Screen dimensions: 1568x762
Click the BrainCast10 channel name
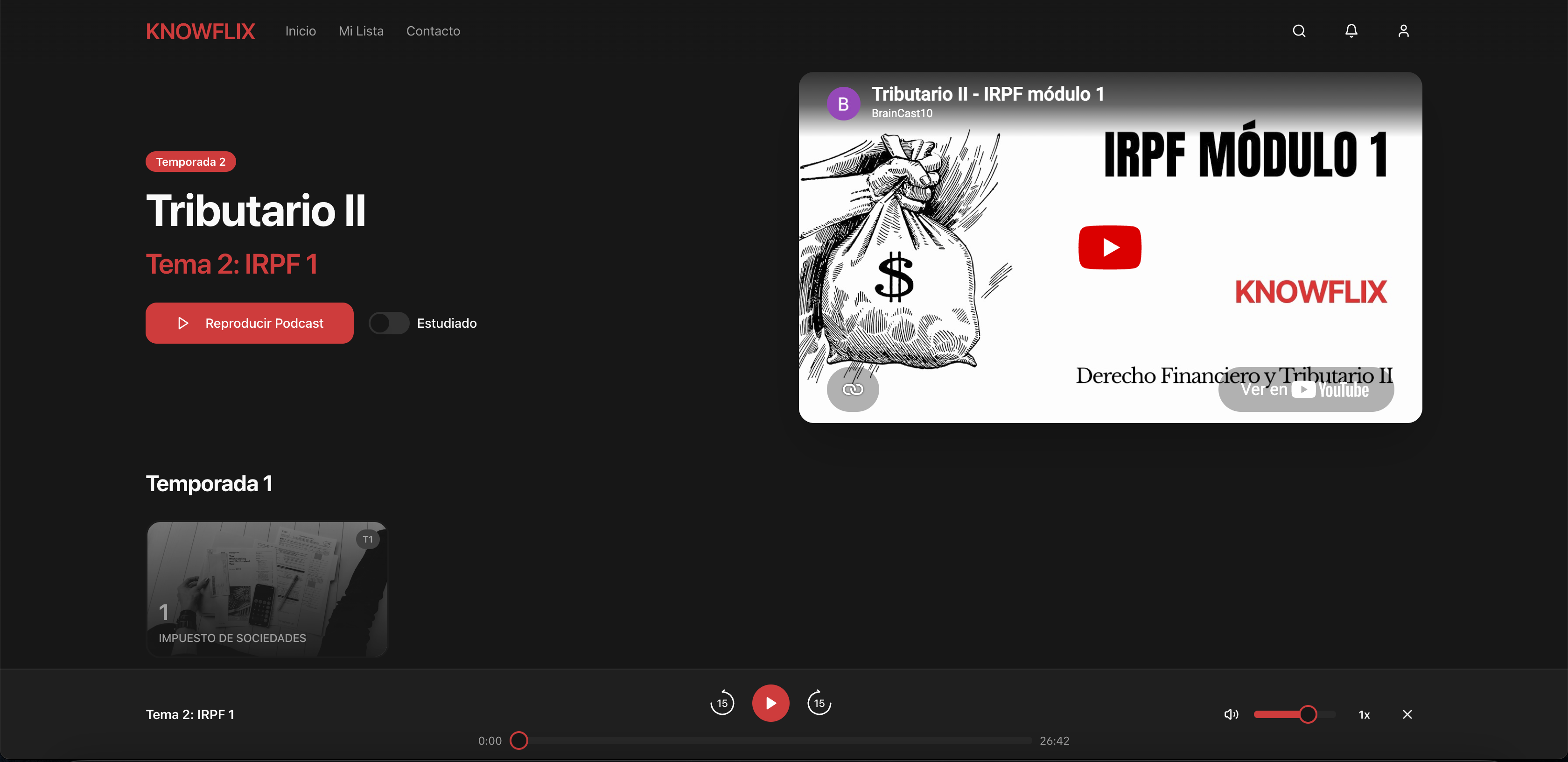(x=902, y=113)
